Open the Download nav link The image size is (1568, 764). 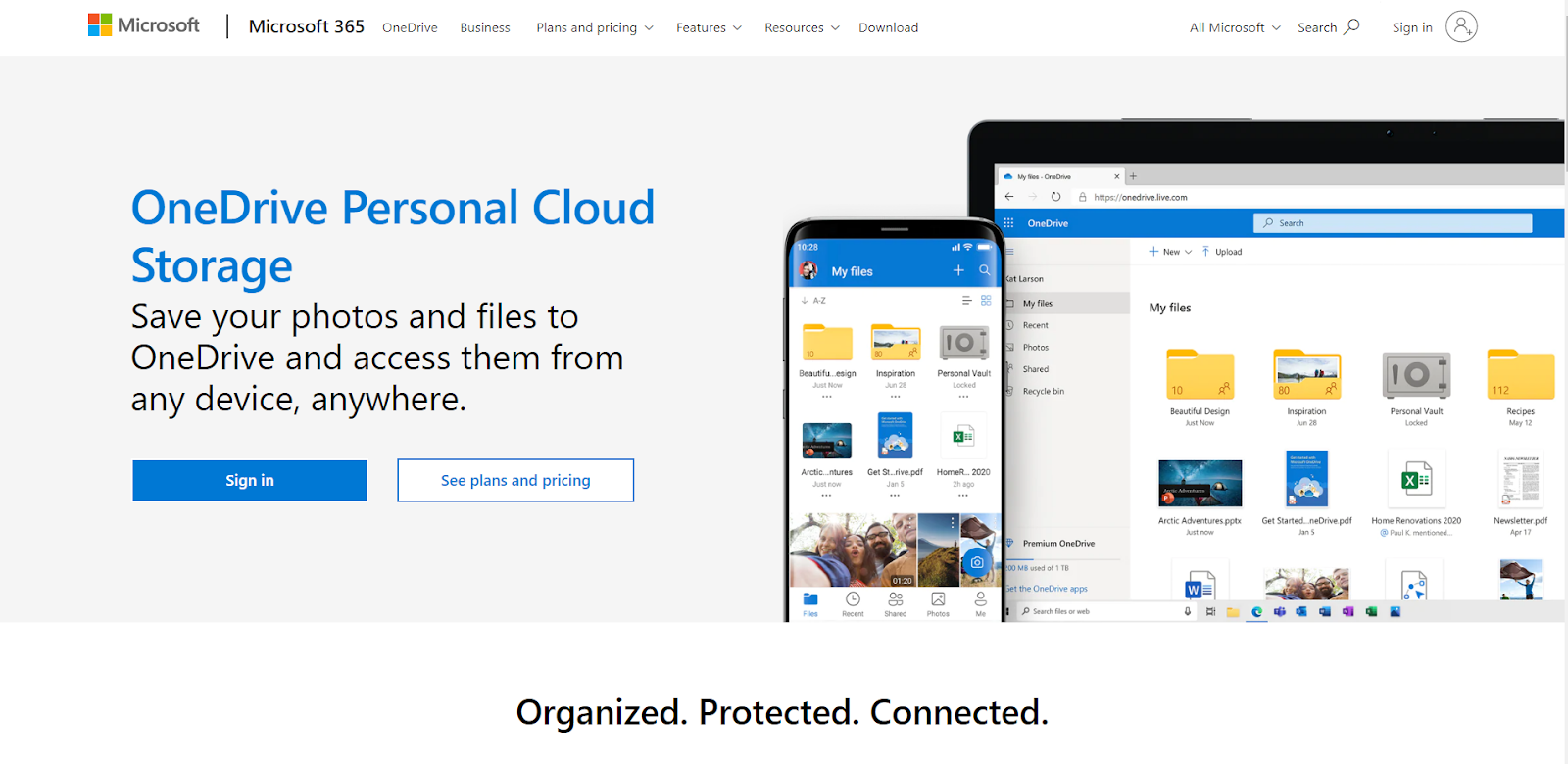tap(889, 27)
